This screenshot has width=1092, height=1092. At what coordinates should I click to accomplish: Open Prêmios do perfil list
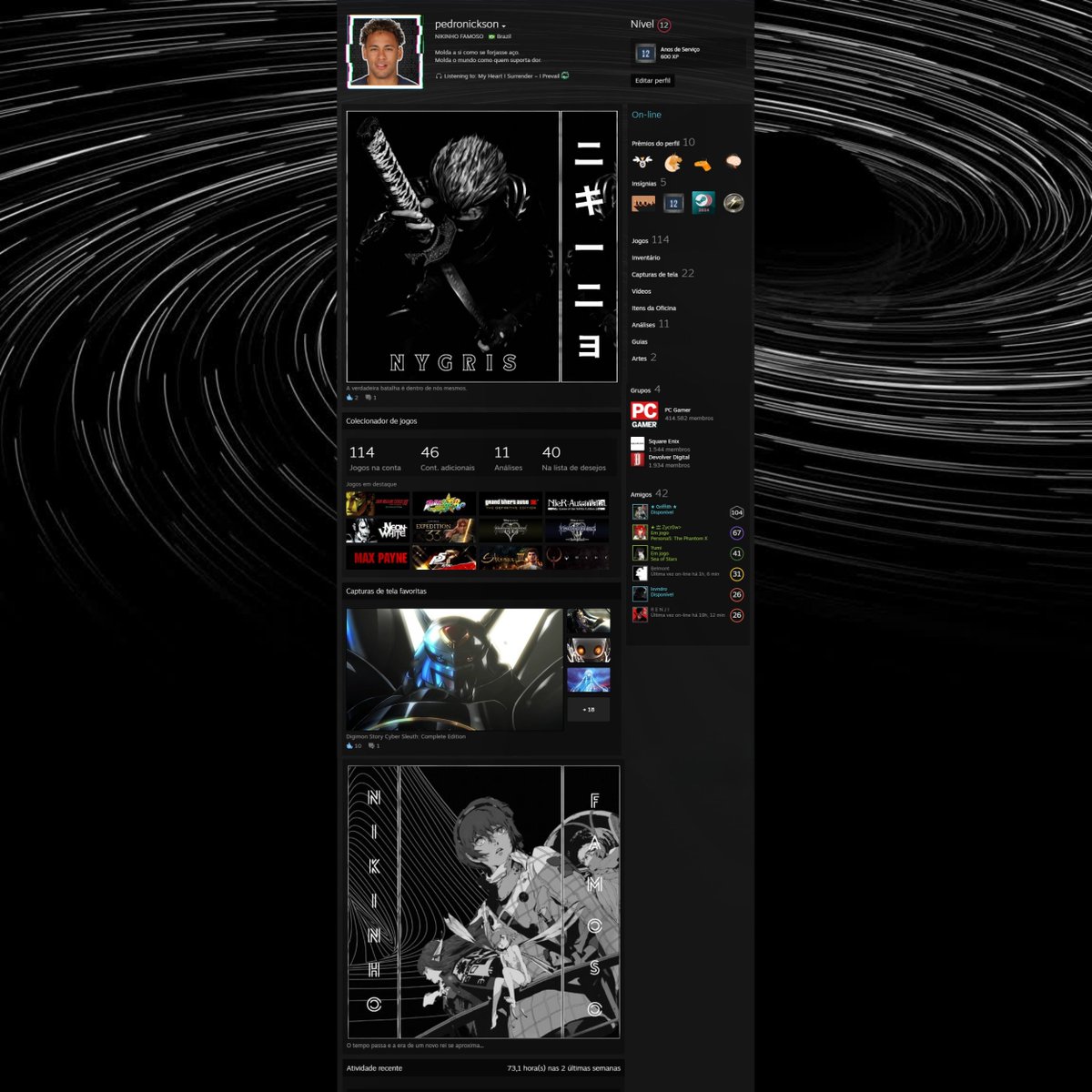[662, 143]
